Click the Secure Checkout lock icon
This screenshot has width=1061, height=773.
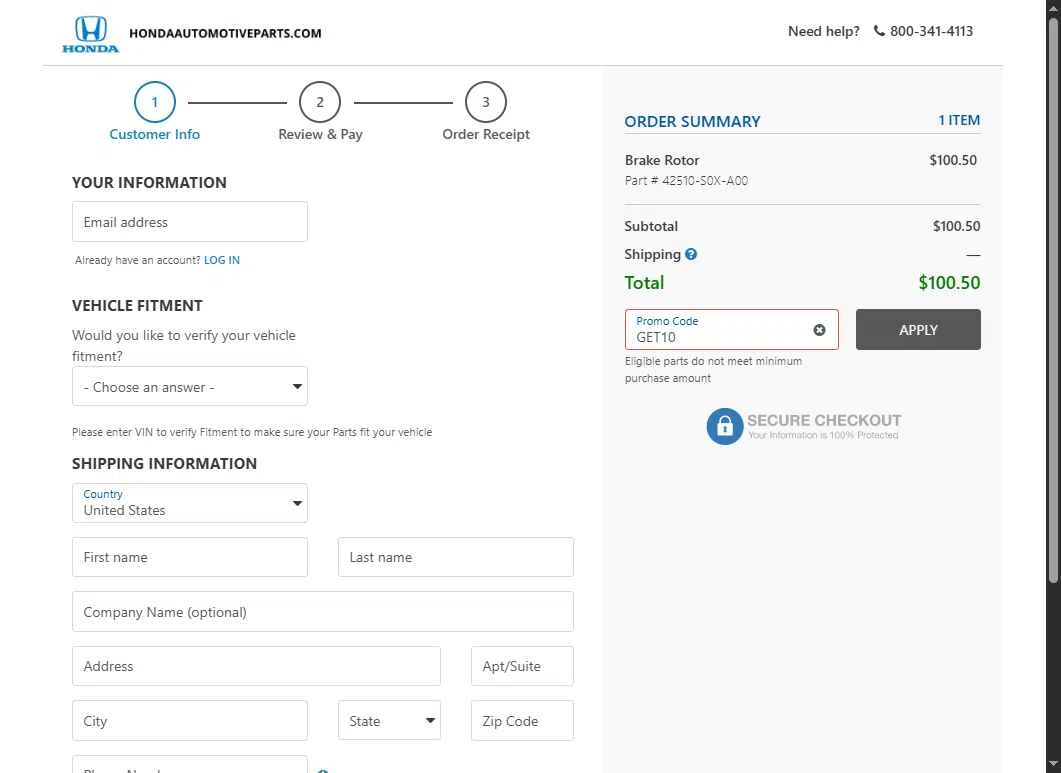coord(725,426)
